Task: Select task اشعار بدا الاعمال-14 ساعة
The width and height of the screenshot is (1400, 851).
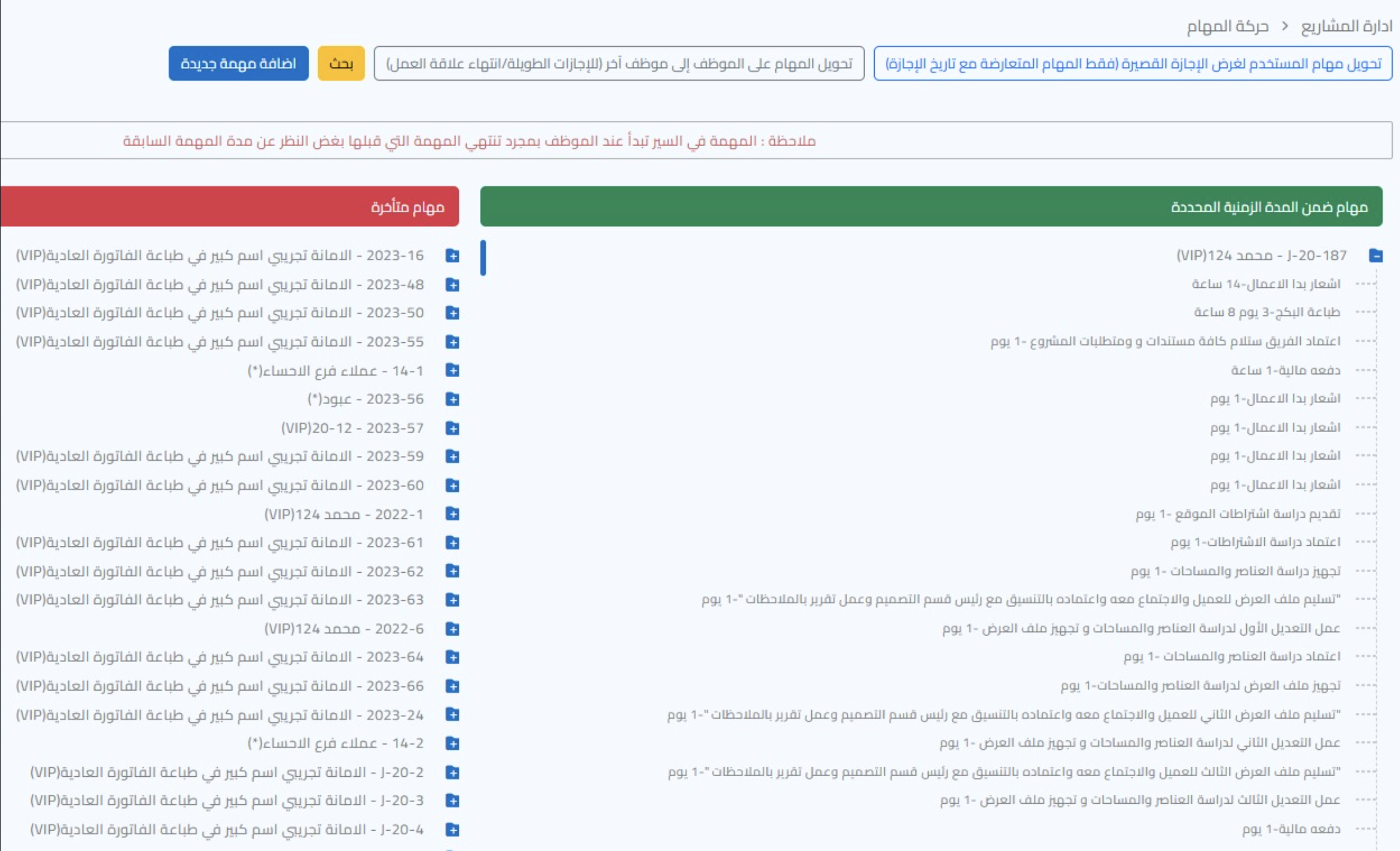Action: pos(1265,284)
